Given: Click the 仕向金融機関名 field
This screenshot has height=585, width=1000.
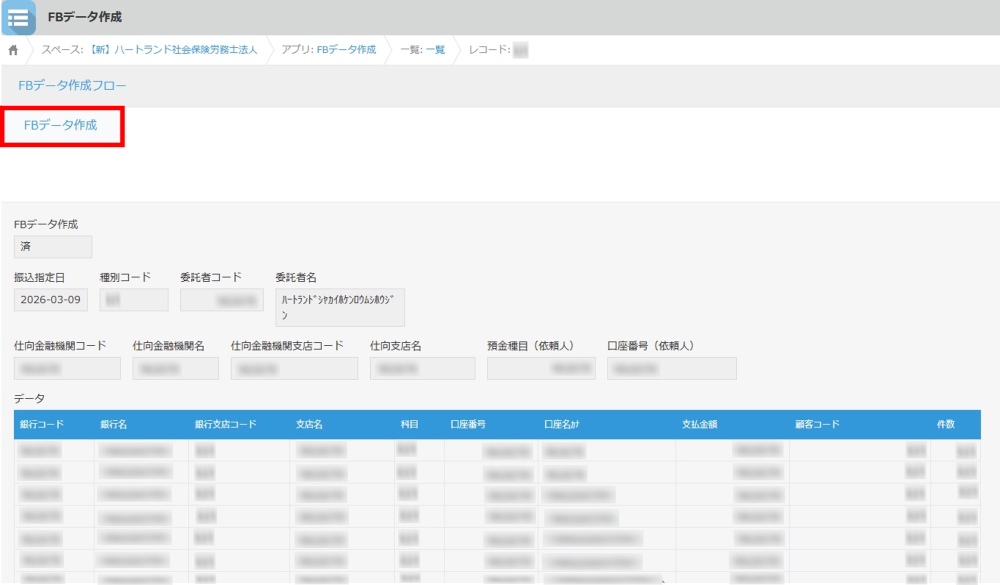Looking at the screenshot, I should coord(175,369).
